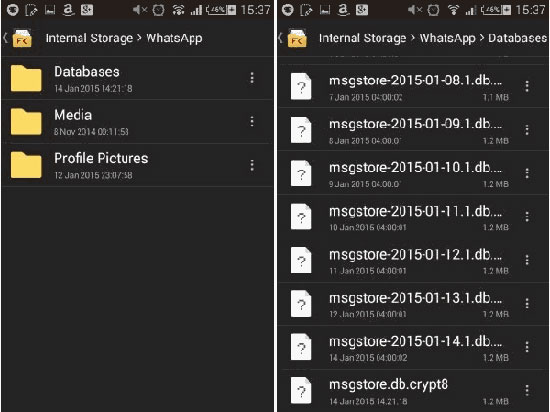Screen dimensions: 550x412
Task: Open file icon of msgstore.db.crypt8
Action: click(301, 391)
